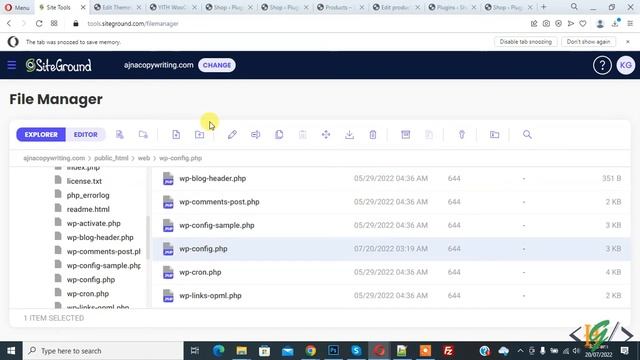
Task: Select wp-cron.php in folder tree
Action: coord(88,293)
